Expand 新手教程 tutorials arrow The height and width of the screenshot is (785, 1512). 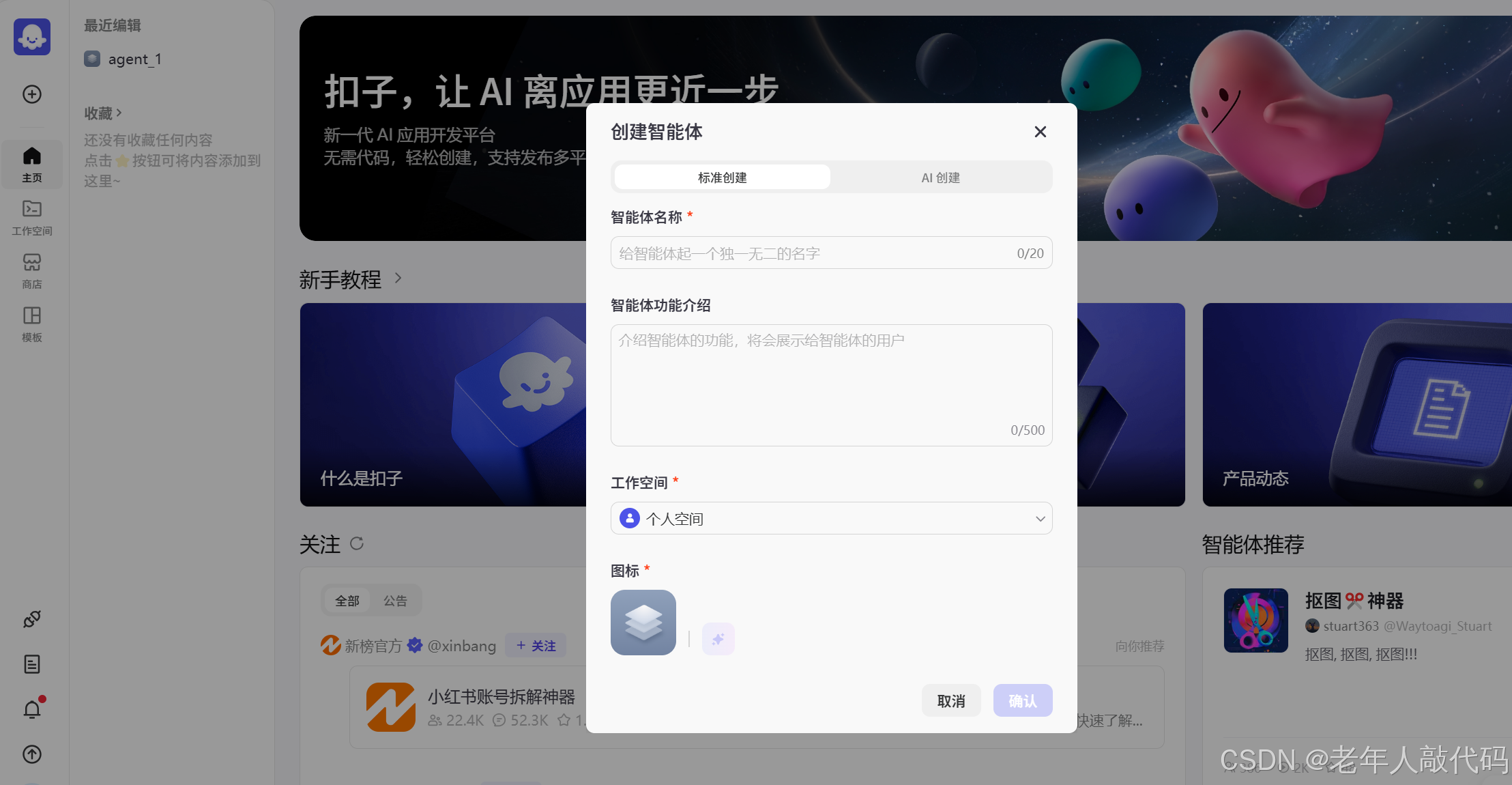click(398, 279)
